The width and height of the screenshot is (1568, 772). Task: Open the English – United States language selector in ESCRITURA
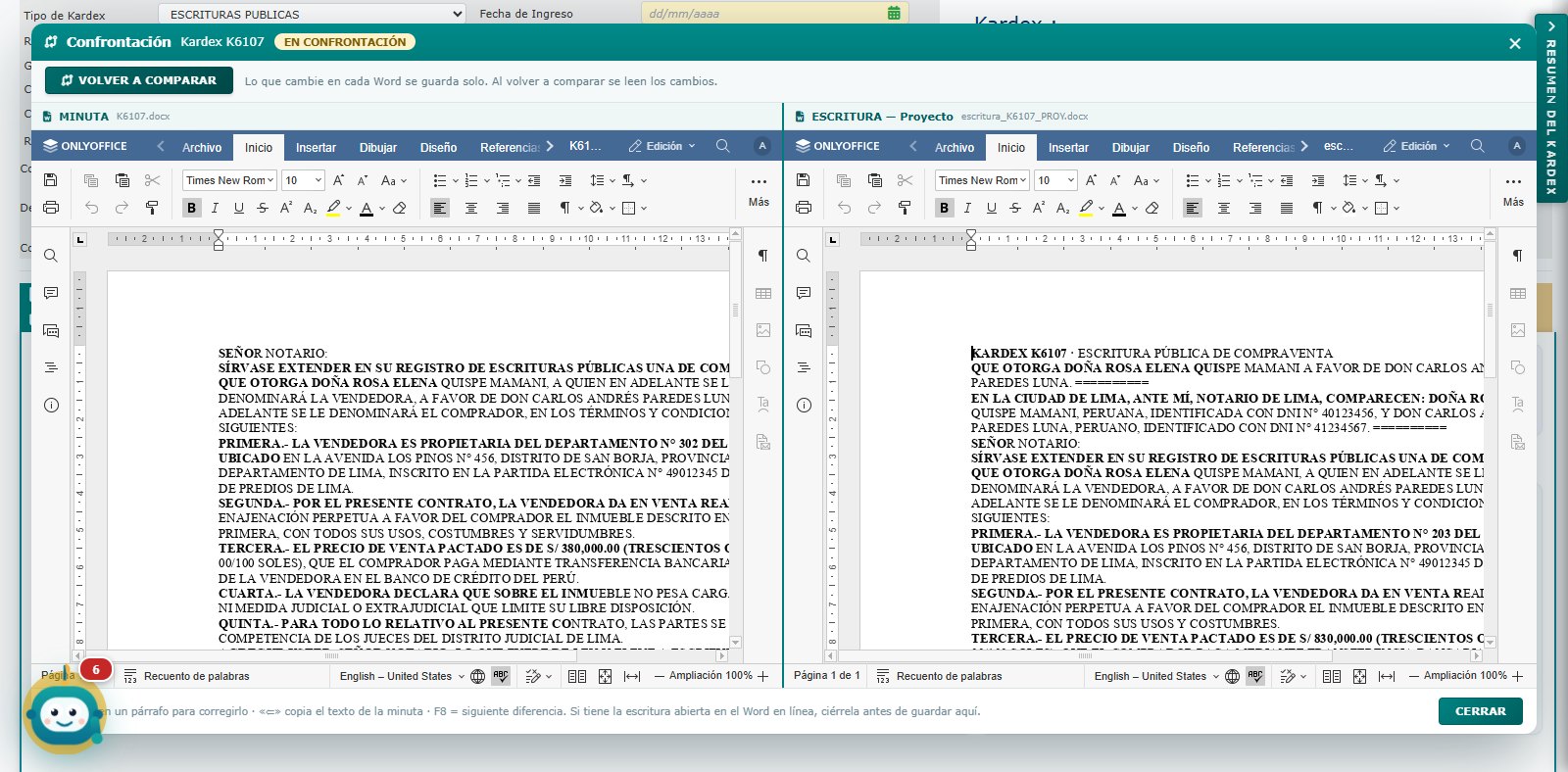1156,676
